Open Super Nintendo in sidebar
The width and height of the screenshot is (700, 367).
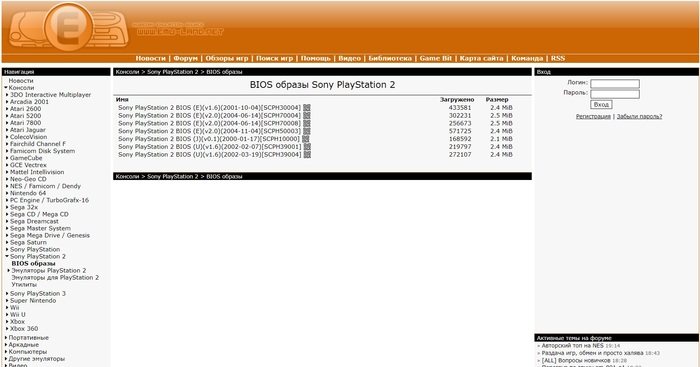click(33, 300)
